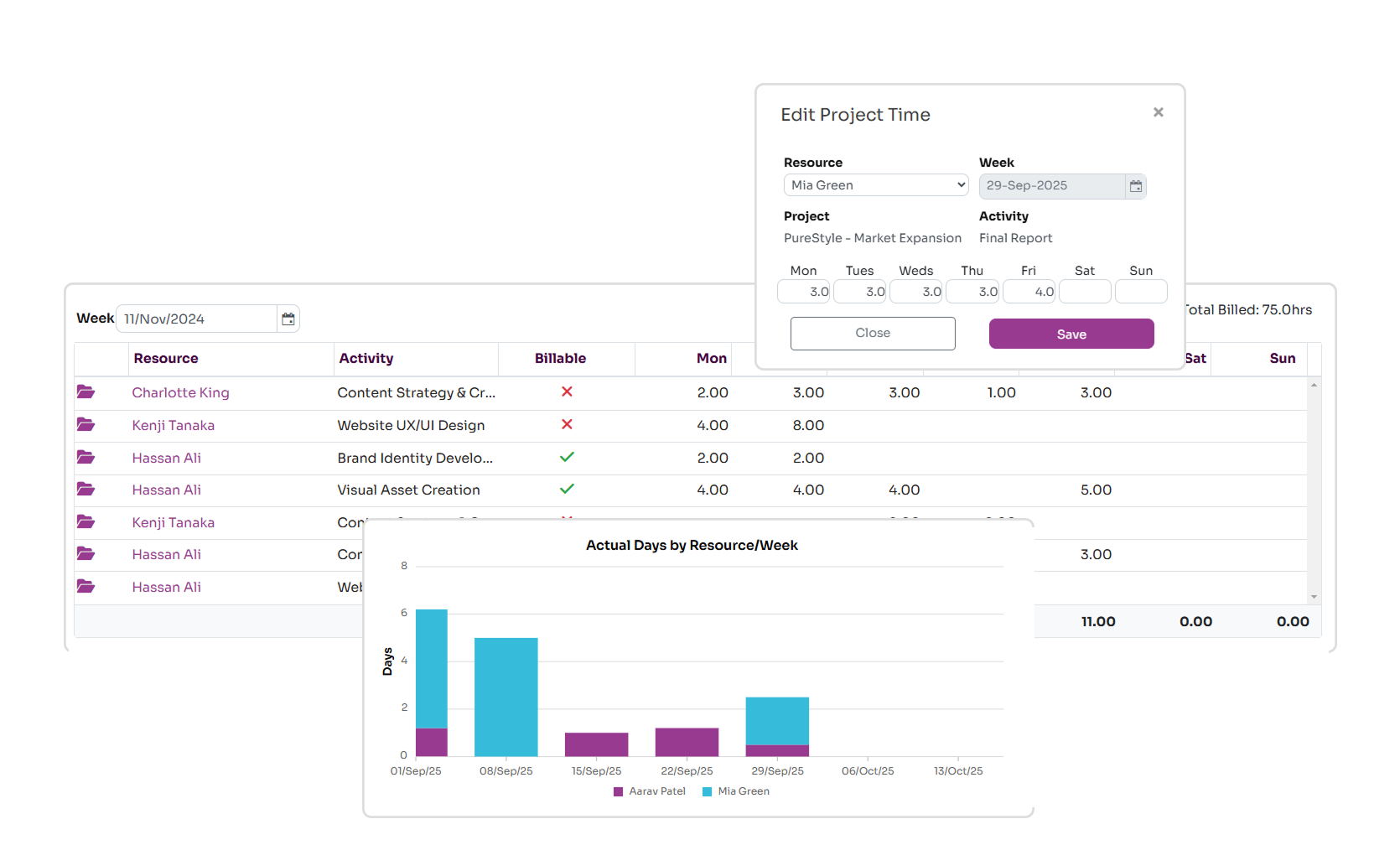Dismiss the dialog with the X
Screen dimensions: 1400x845
(1158, 111)
